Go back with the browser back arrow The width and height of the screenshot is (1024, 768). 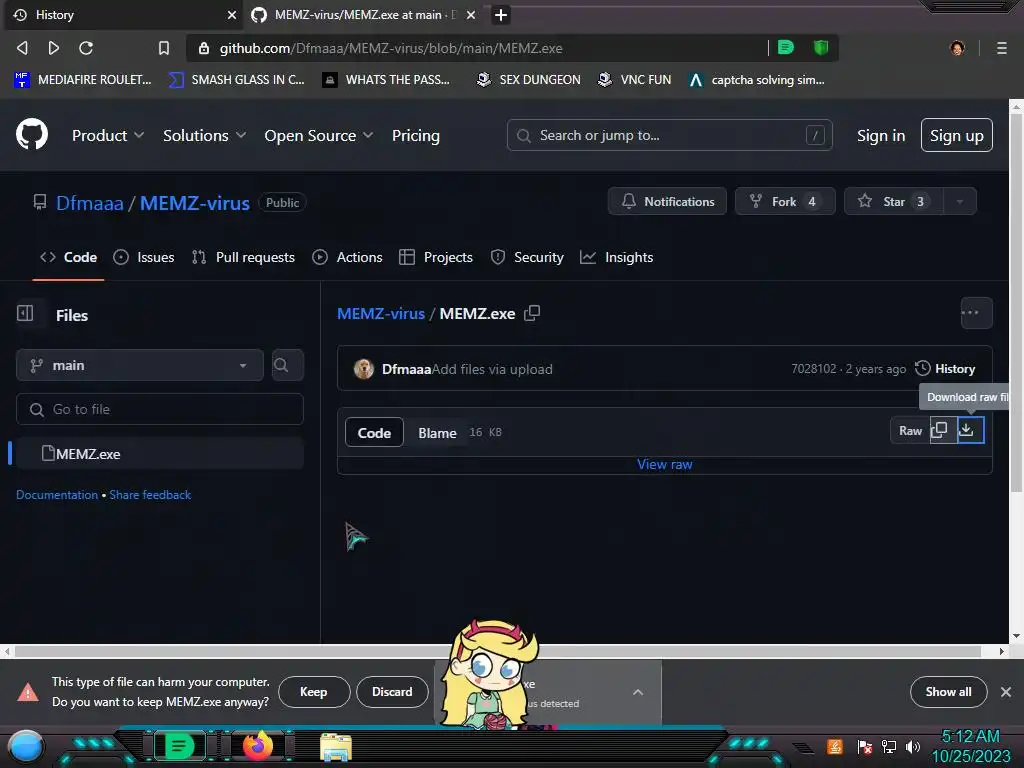22,48
